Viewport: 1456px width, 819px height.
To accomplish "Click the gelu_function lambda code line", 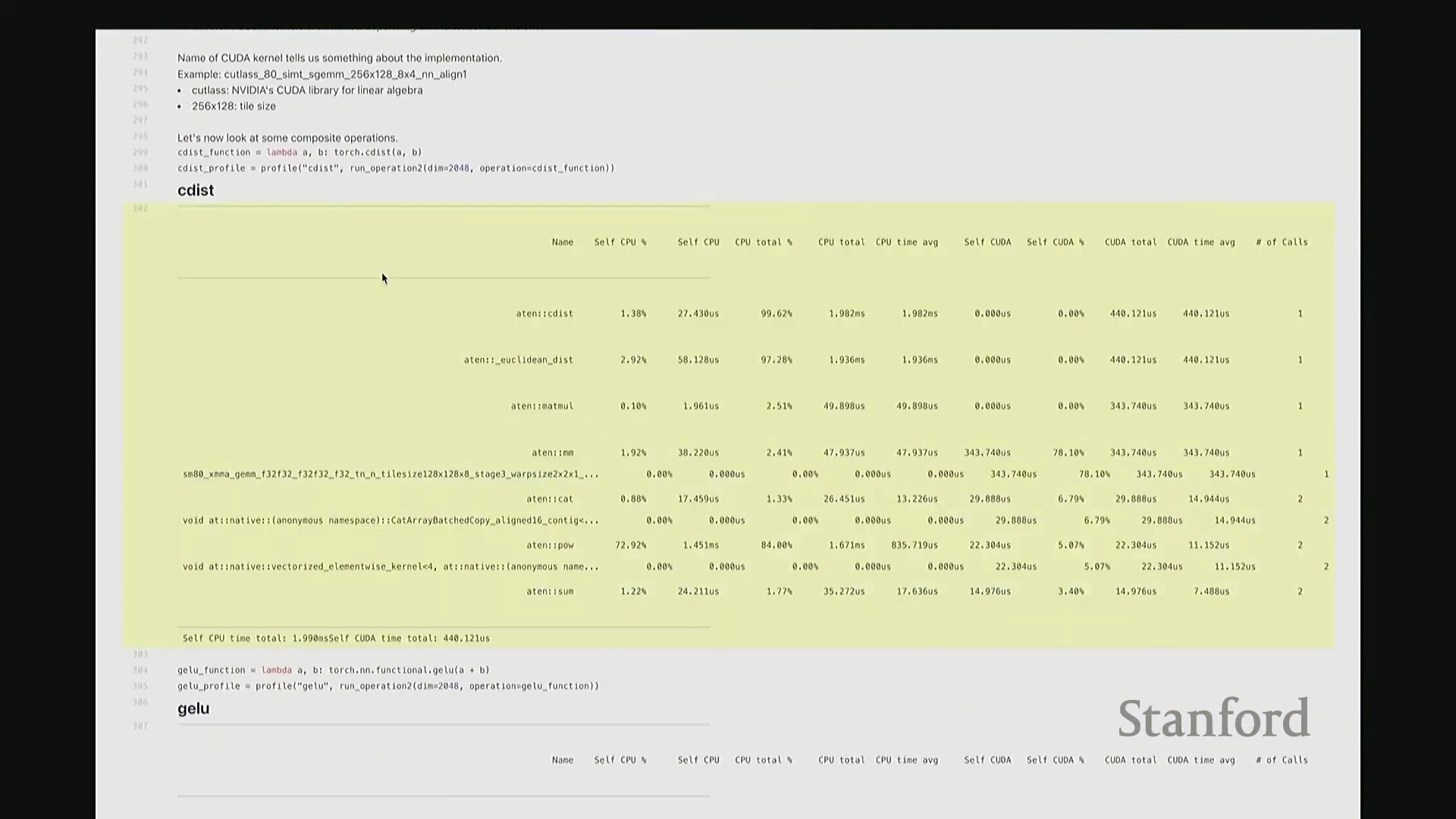I will [x=334, y=670].
